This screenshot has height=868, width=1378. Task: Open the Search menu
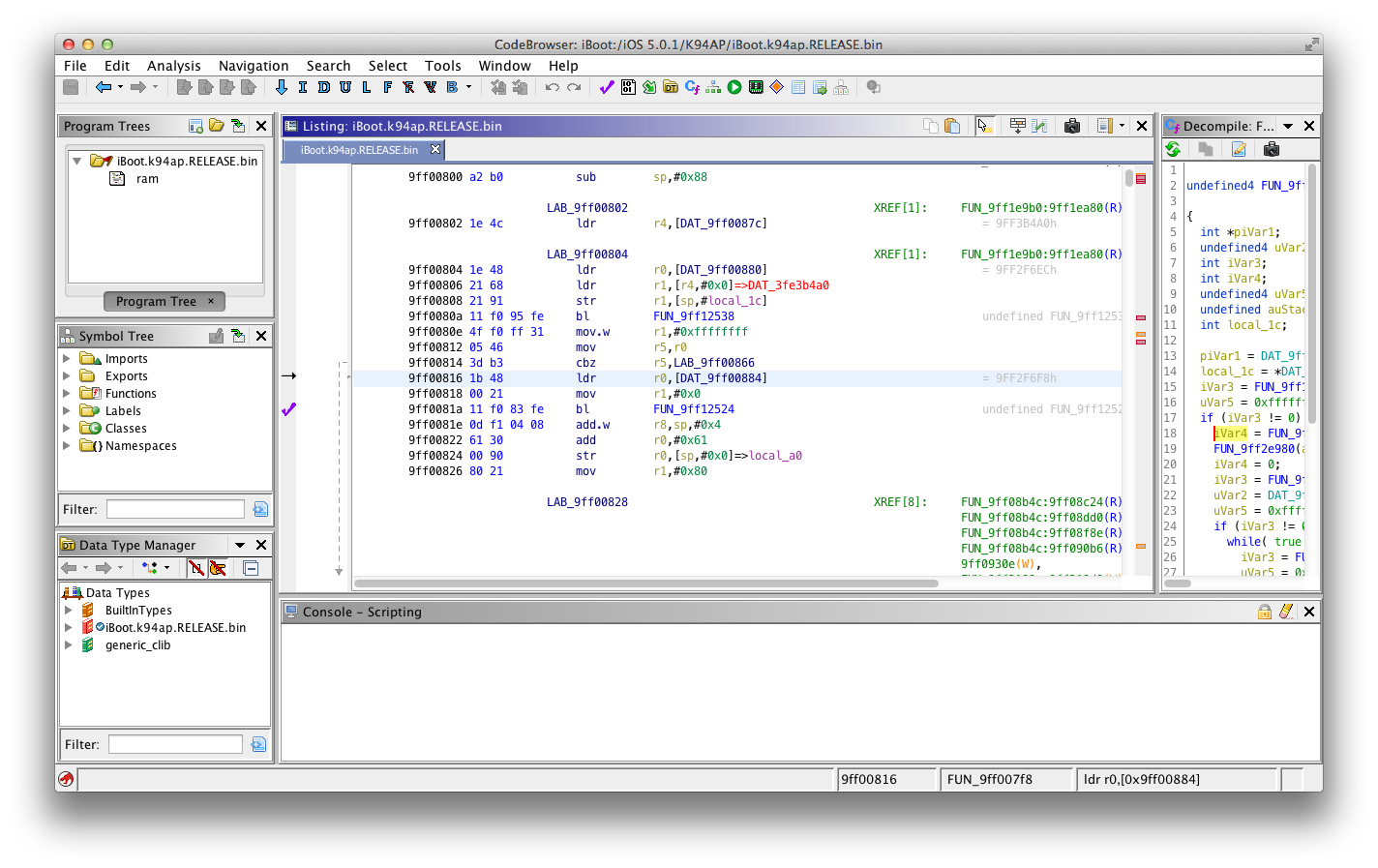pos(328,66)
